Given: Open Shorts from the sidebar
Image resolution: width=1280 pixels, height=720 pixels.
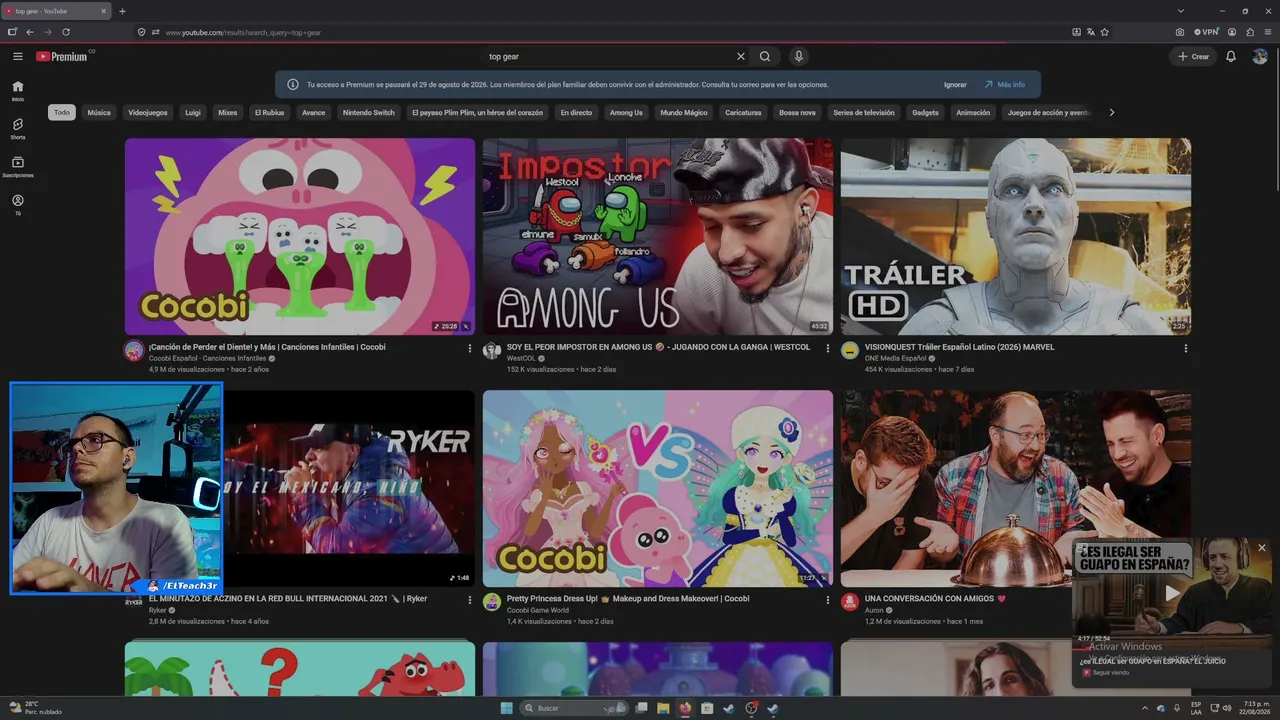Looking at the screenshot, I should (x=18, y=129).
